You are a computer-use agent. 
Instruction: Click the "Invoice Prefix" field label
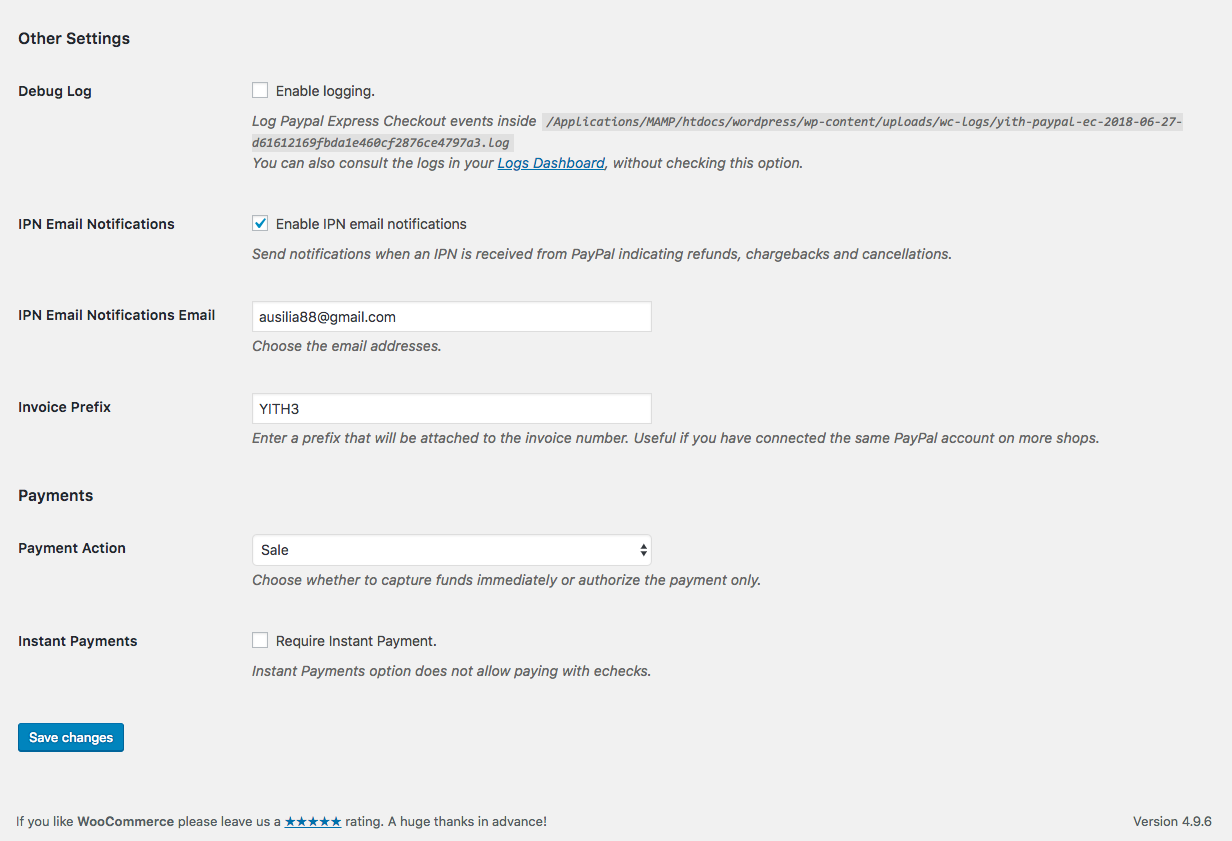click(65, 407)
